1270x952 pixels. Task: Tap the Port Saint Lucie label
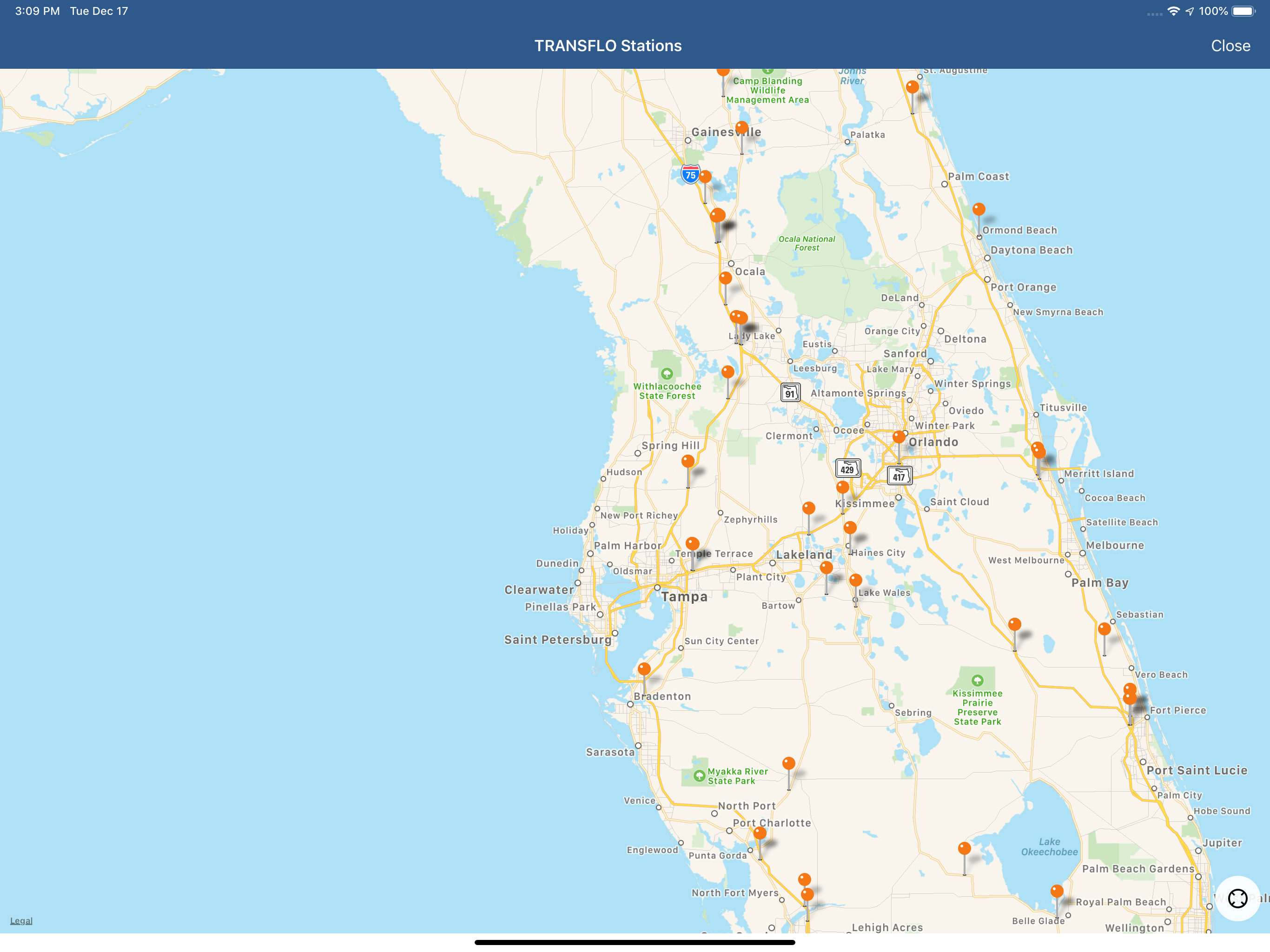pyautogui.click(x=1197, y=771)
